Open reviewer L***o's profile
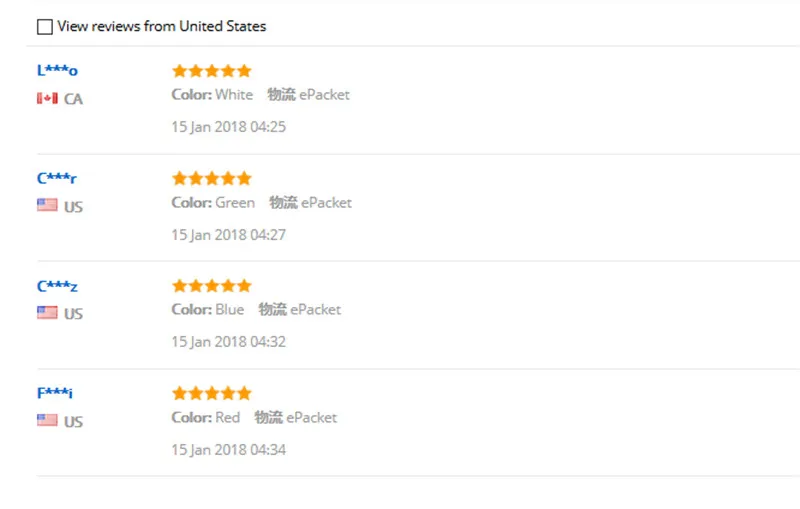Screen dimensions: 800x509 point(57,70)
